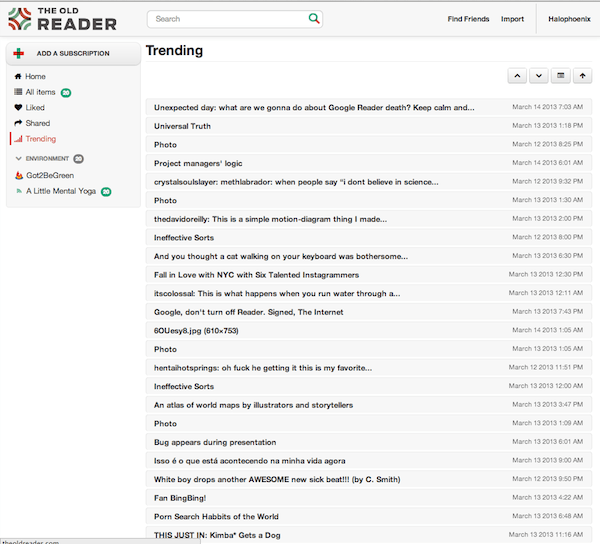Click the Shared arrow icon
This screenshot has width=600, height=544.
[18, 123]
